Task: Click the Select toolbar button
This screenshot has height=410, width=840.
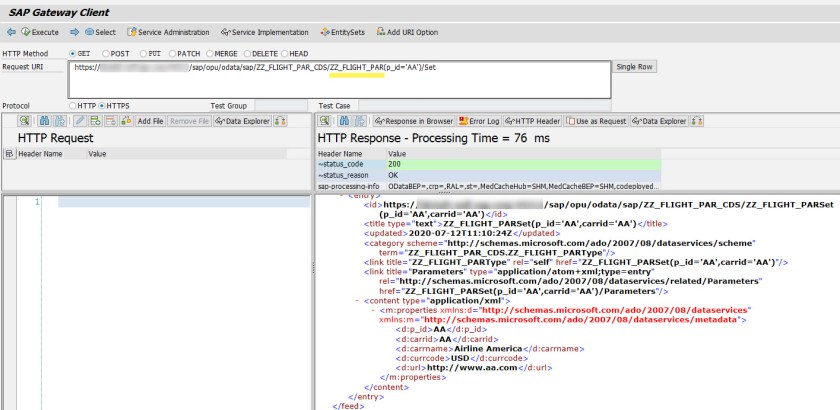Action: pyautogui.click(x=100, y=32)
